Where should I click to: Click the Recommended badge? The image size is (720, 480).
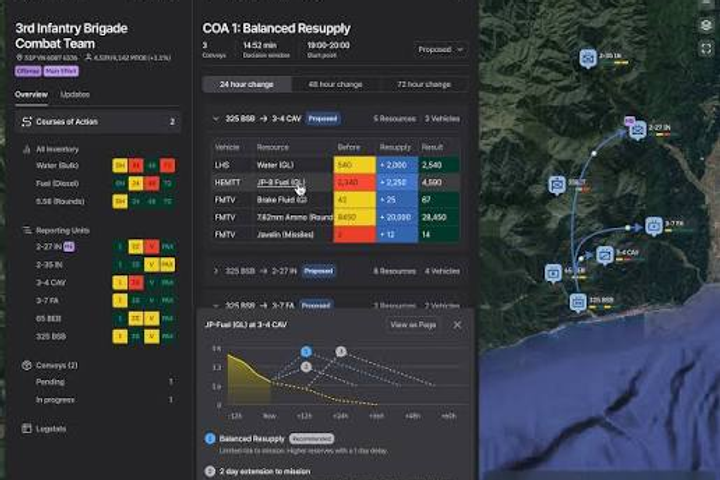coord(312,439)
